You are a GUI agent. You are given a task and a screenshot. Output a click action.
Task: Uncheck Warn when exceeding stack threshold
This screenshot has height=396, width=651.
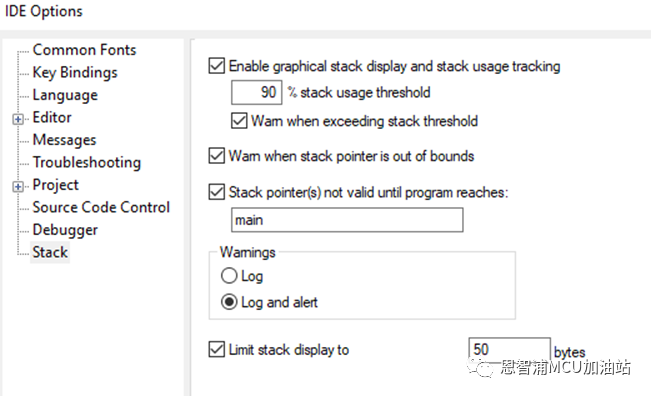click(x=239, y=121)
